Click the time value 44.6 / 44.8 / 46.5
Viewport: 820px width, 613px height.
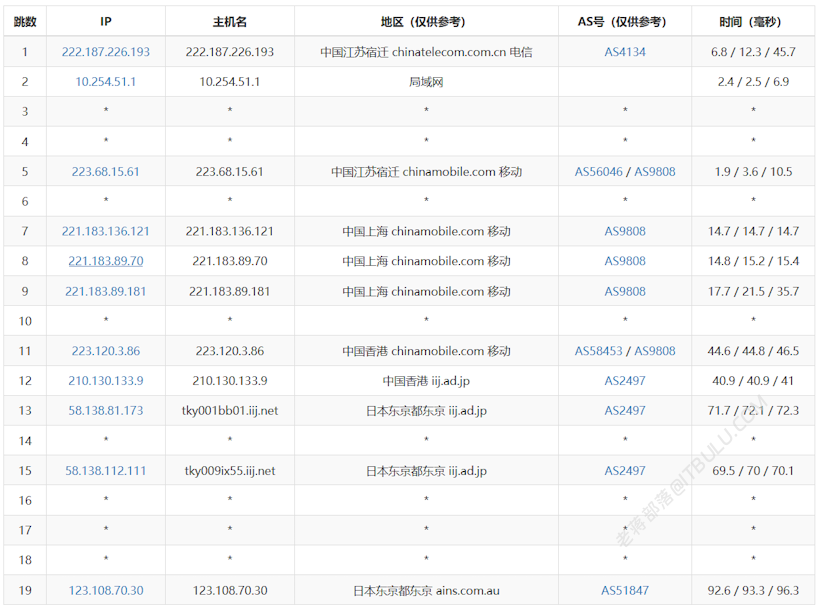(753, 351)
